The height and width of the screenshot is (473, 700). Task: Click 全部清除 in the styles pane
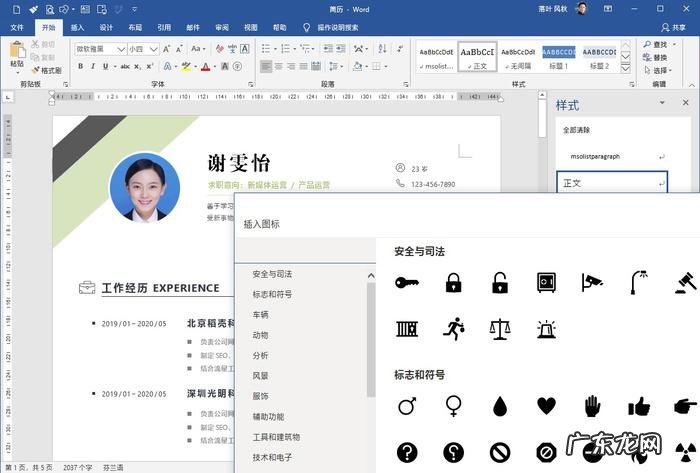tap(577, 130)
